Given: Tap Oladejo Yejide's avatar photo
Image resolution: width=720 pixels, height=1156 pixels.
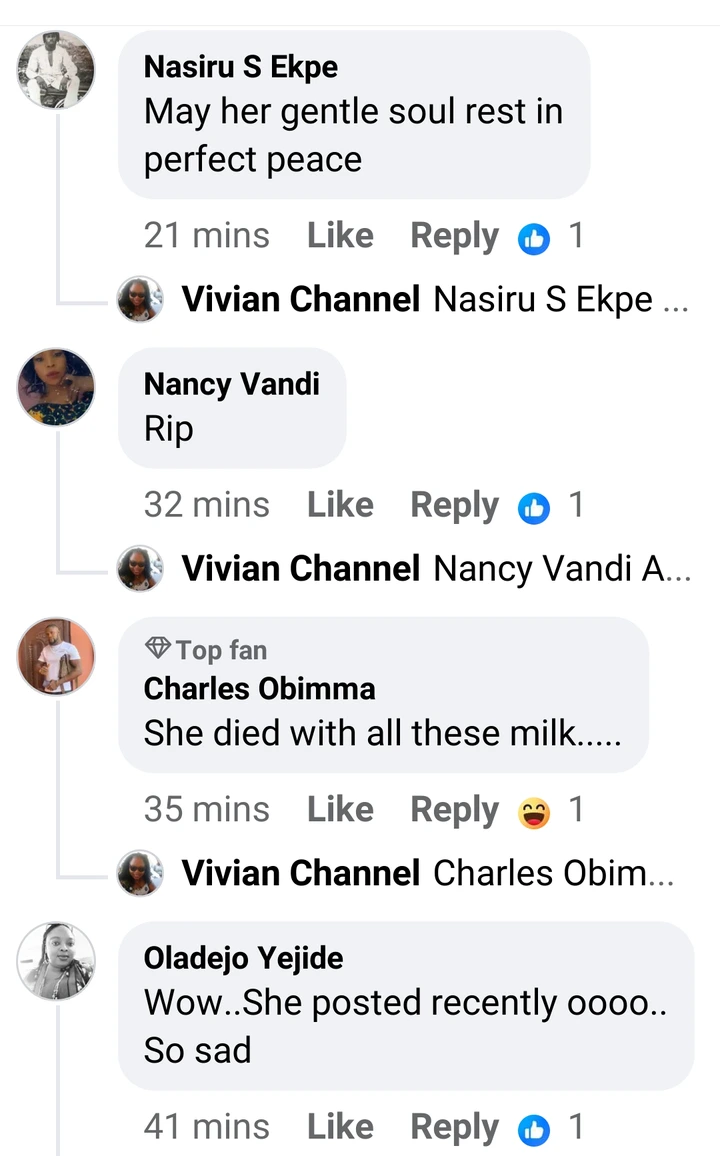Looking at the screenshot, I should click(57, 960).
